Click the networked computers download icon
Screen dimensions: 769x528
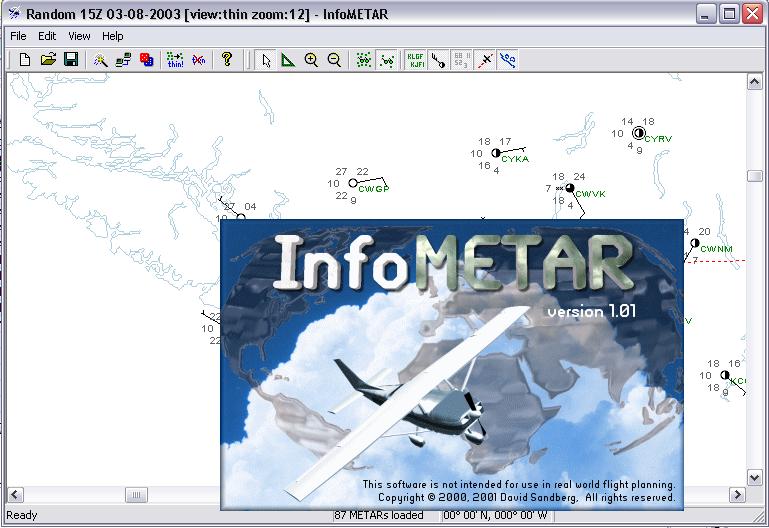tap(124, 60)
